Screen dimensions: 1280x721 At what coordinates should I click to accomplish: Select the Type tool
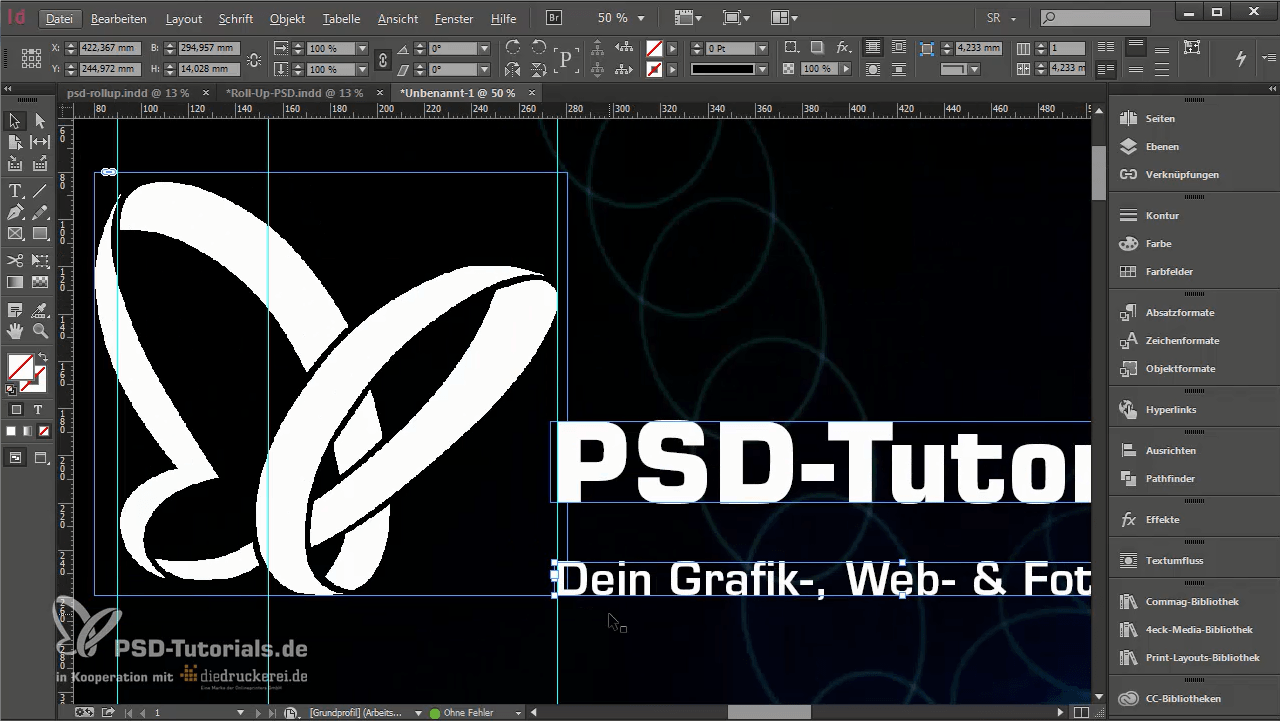tap(15, 191)
